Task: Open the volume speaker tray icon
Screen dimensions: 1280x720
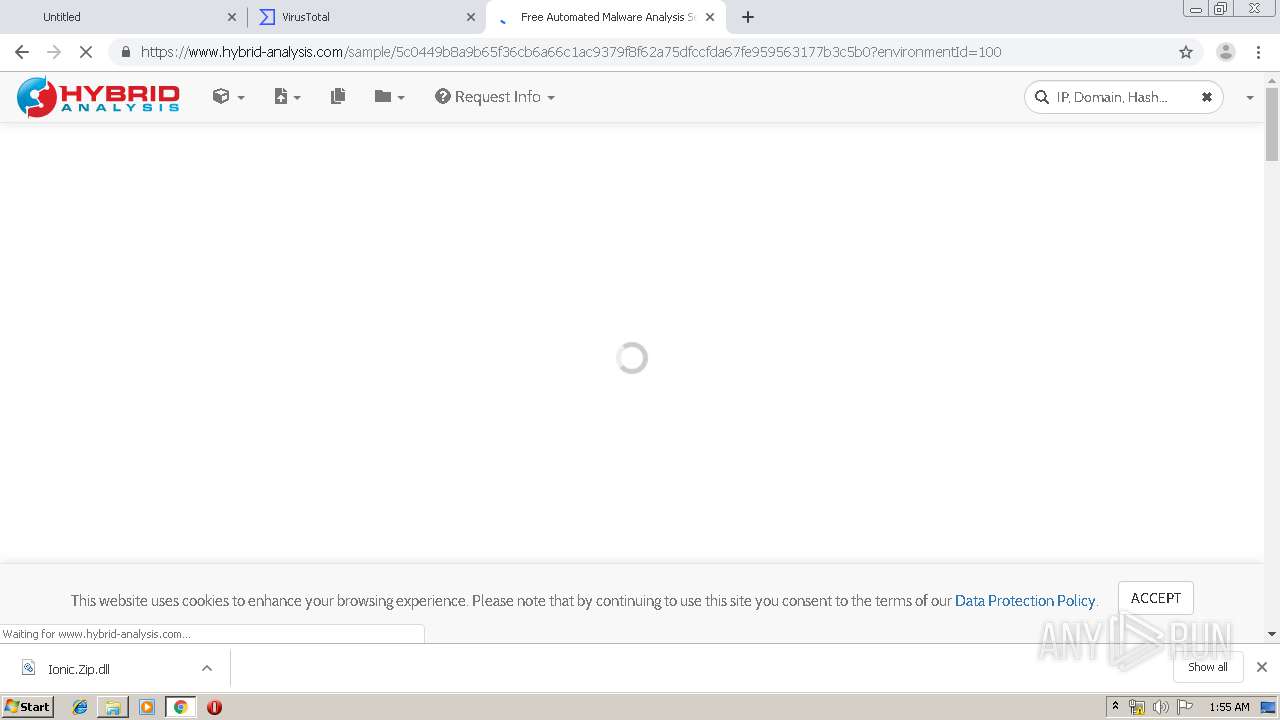Action: click(x=1161, y=707)
